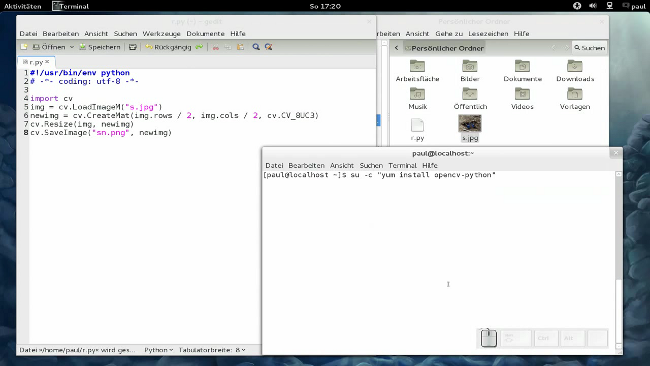Open the Videos folder
The height and width of the screenshot is (366, 650).
[x=522, y=99]
